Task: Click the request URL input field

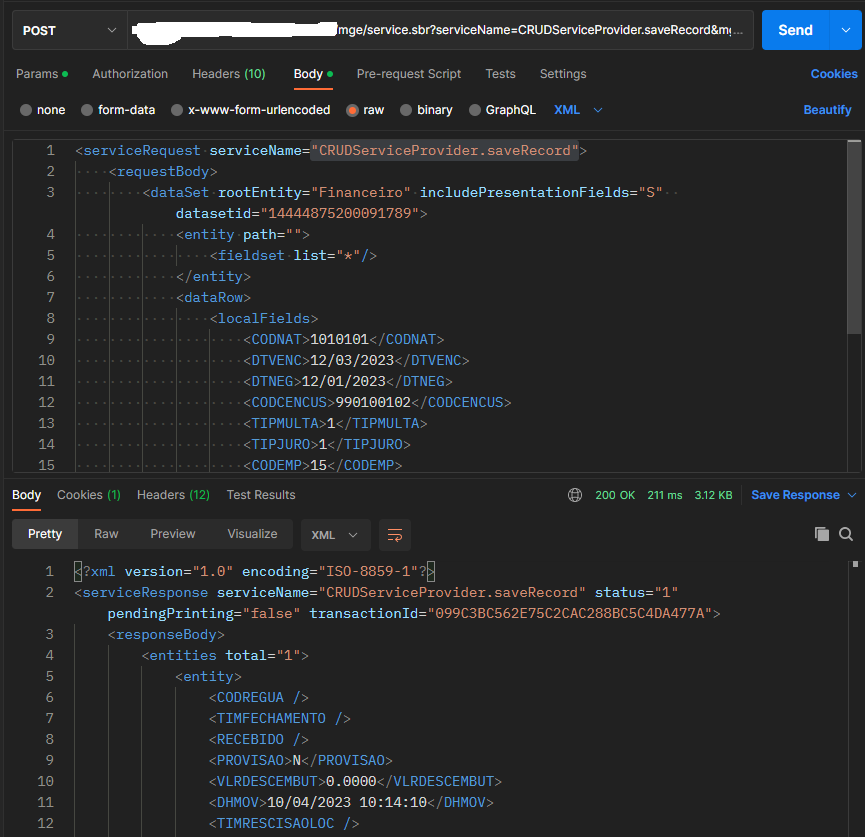Action: pos(540,30)
